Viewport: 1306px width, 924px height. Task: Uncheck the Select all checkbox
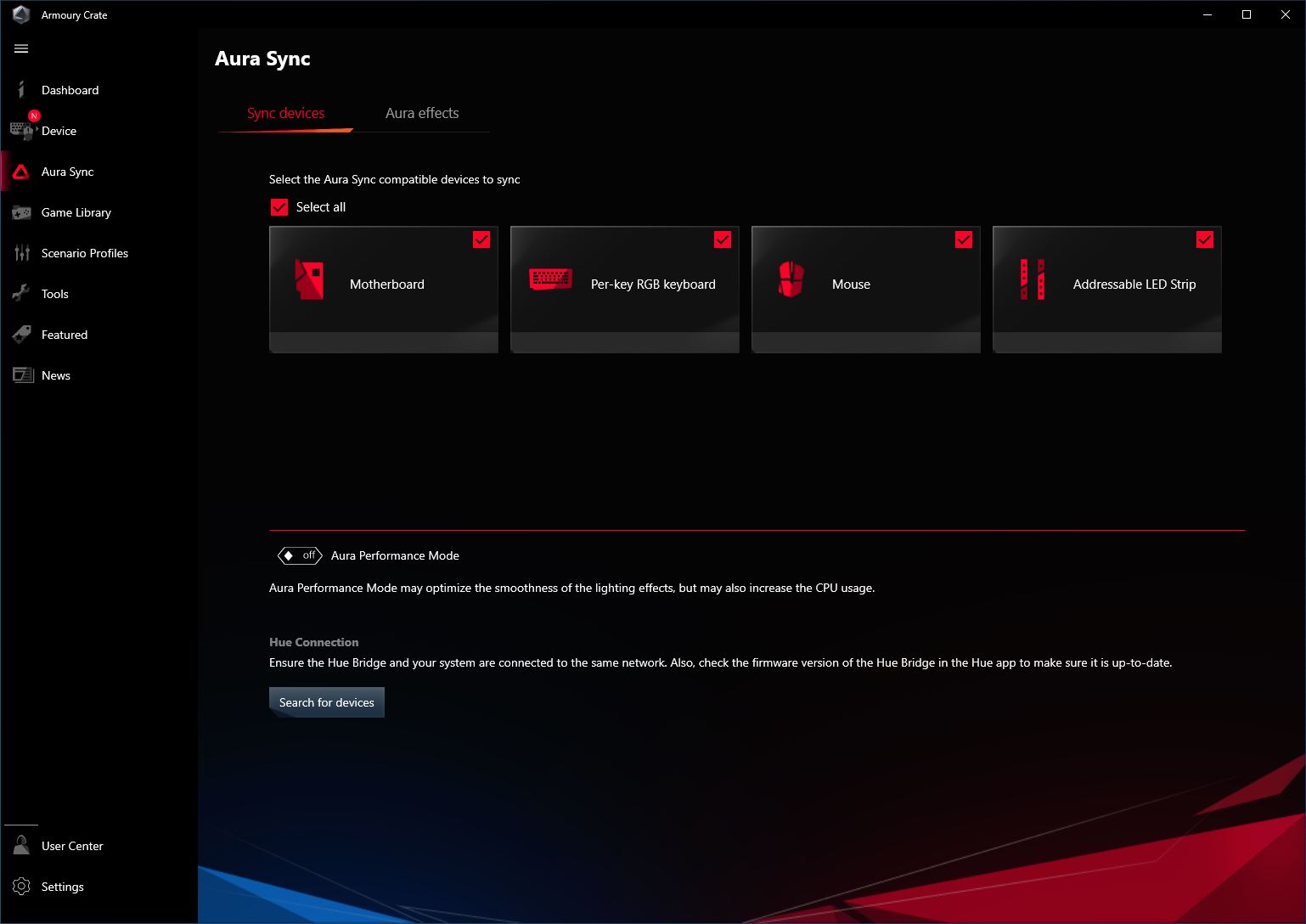coord(279,207)
